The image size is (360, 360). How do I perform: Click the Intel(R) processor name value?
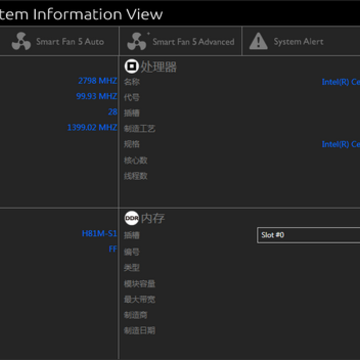point(341,82)
